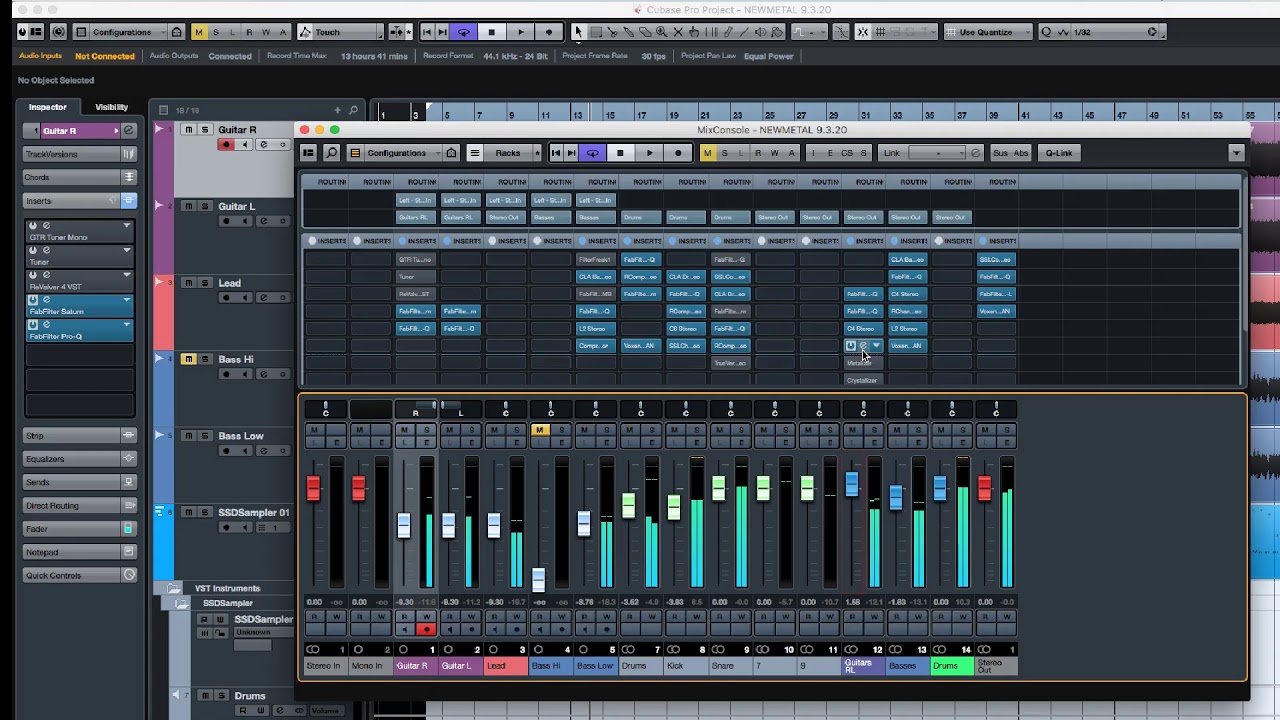
Task: Solo the Guitar L track in track list
Action: click(205, 206)
